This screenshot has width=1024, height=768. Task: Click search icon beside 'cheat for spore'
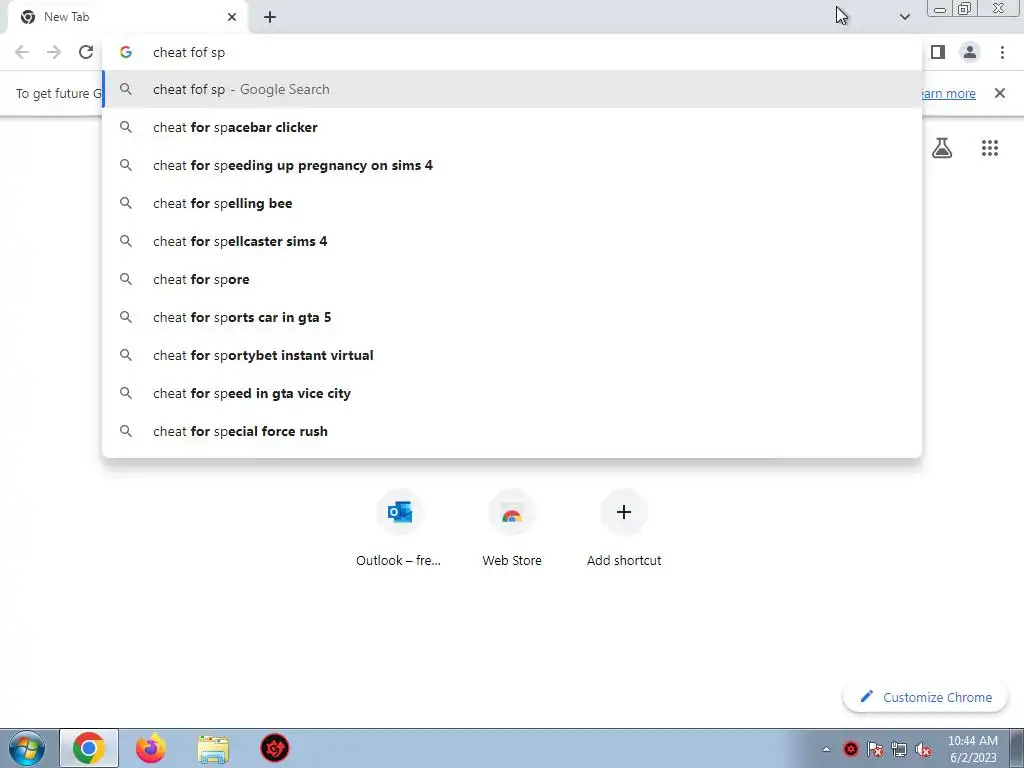click(126, 280)
